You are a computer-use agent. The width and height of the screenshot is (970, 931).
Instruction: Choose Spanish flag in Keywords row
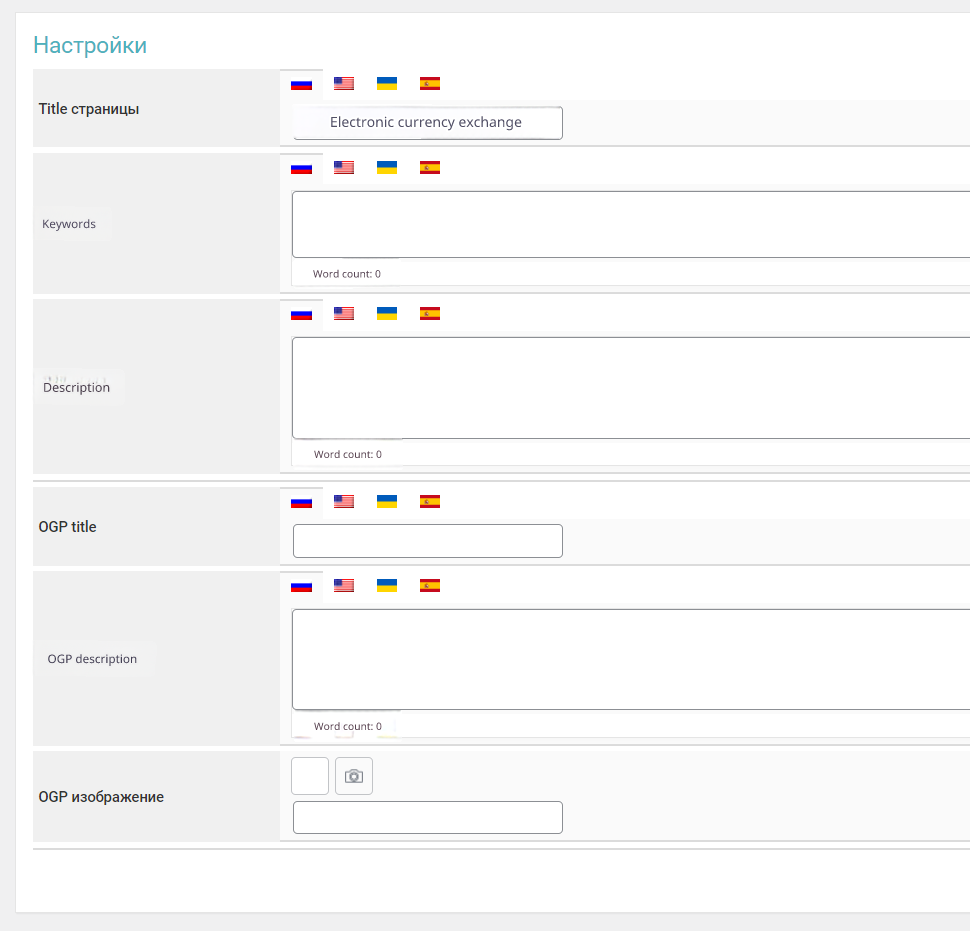tap(430, 168)
